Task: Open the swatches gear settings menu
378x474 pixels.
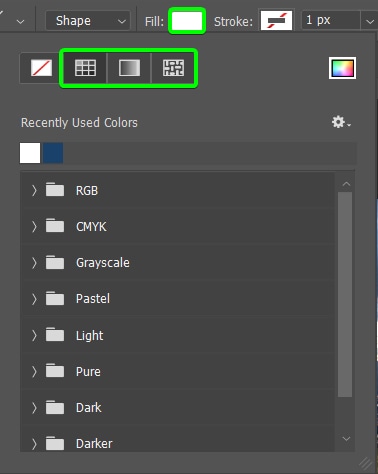Action: coord(341,122)
